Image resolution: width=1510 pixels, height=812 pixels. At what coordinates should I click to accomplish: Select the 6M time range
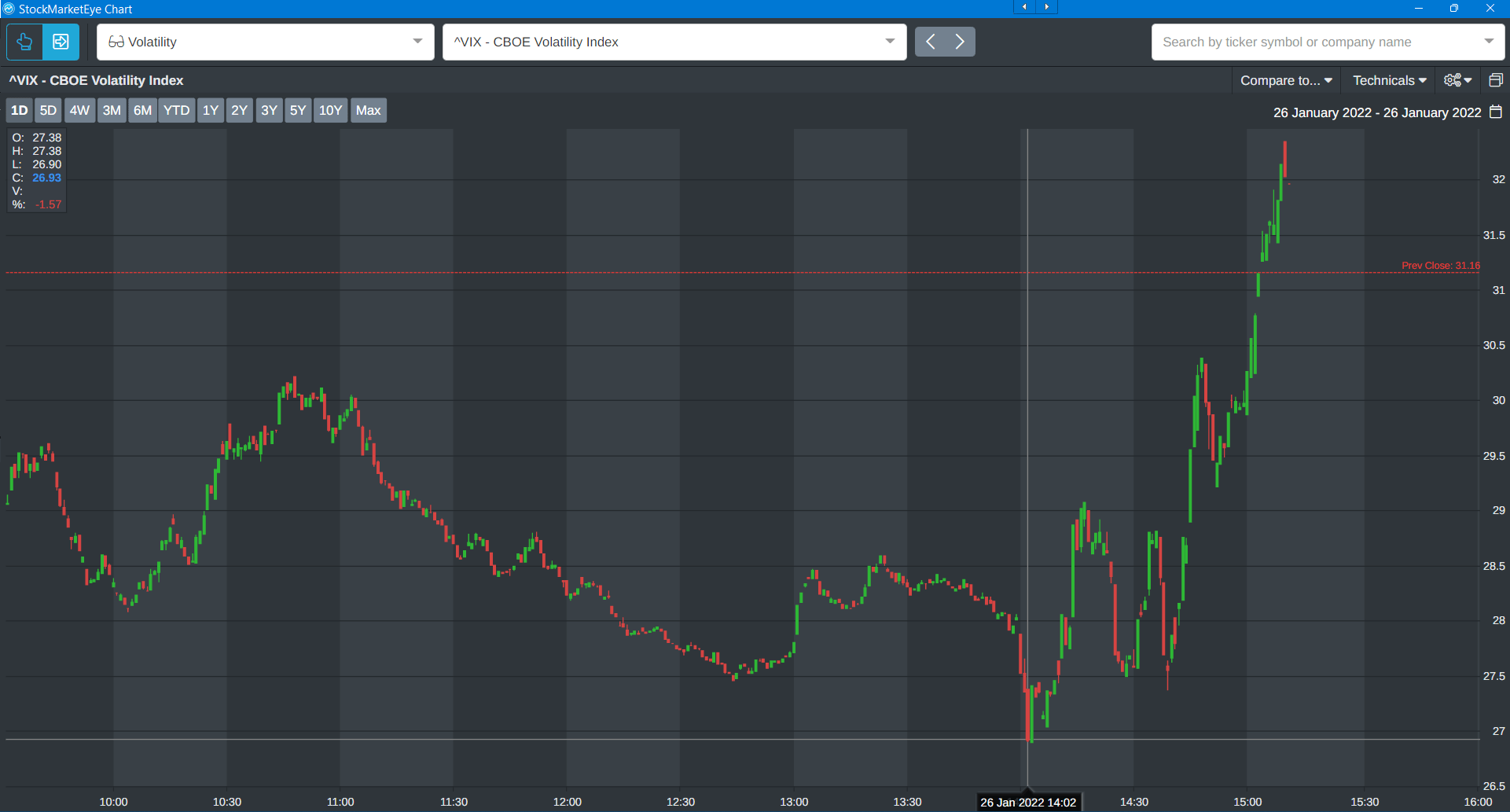tap(142, 110)
